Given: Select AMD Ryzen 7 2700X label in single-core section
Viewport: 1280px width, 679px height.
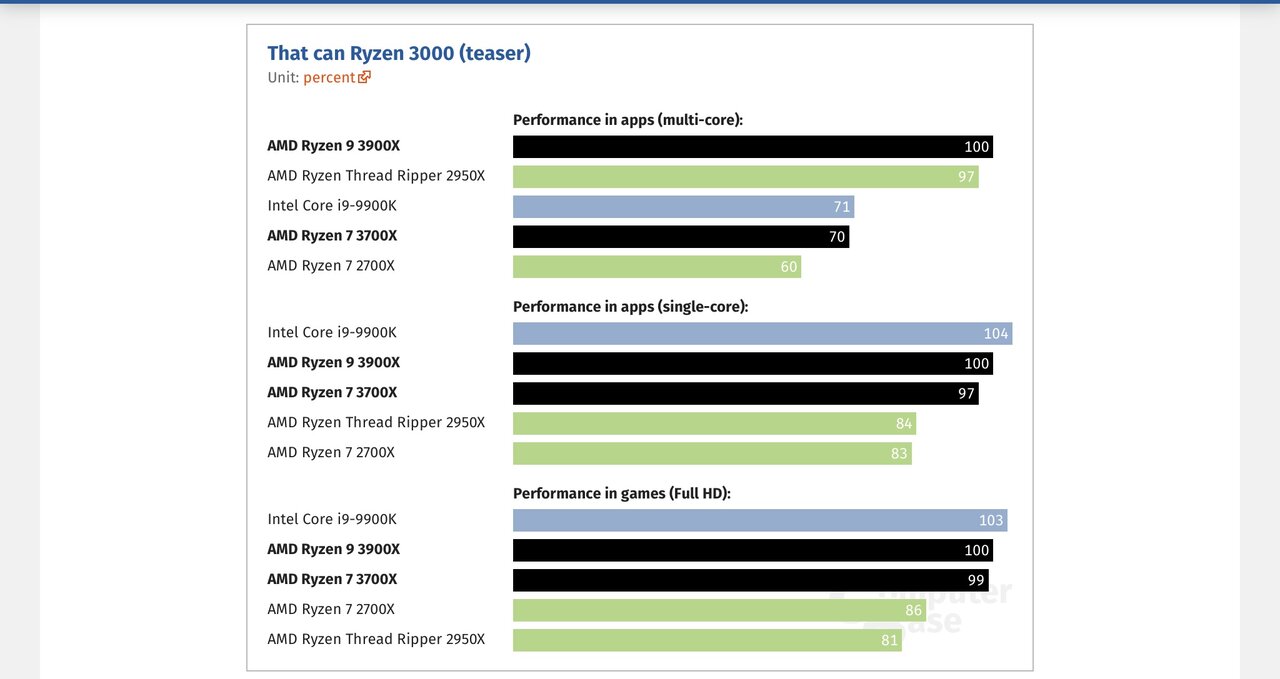Looking at the screenshot, I should 331,453.
